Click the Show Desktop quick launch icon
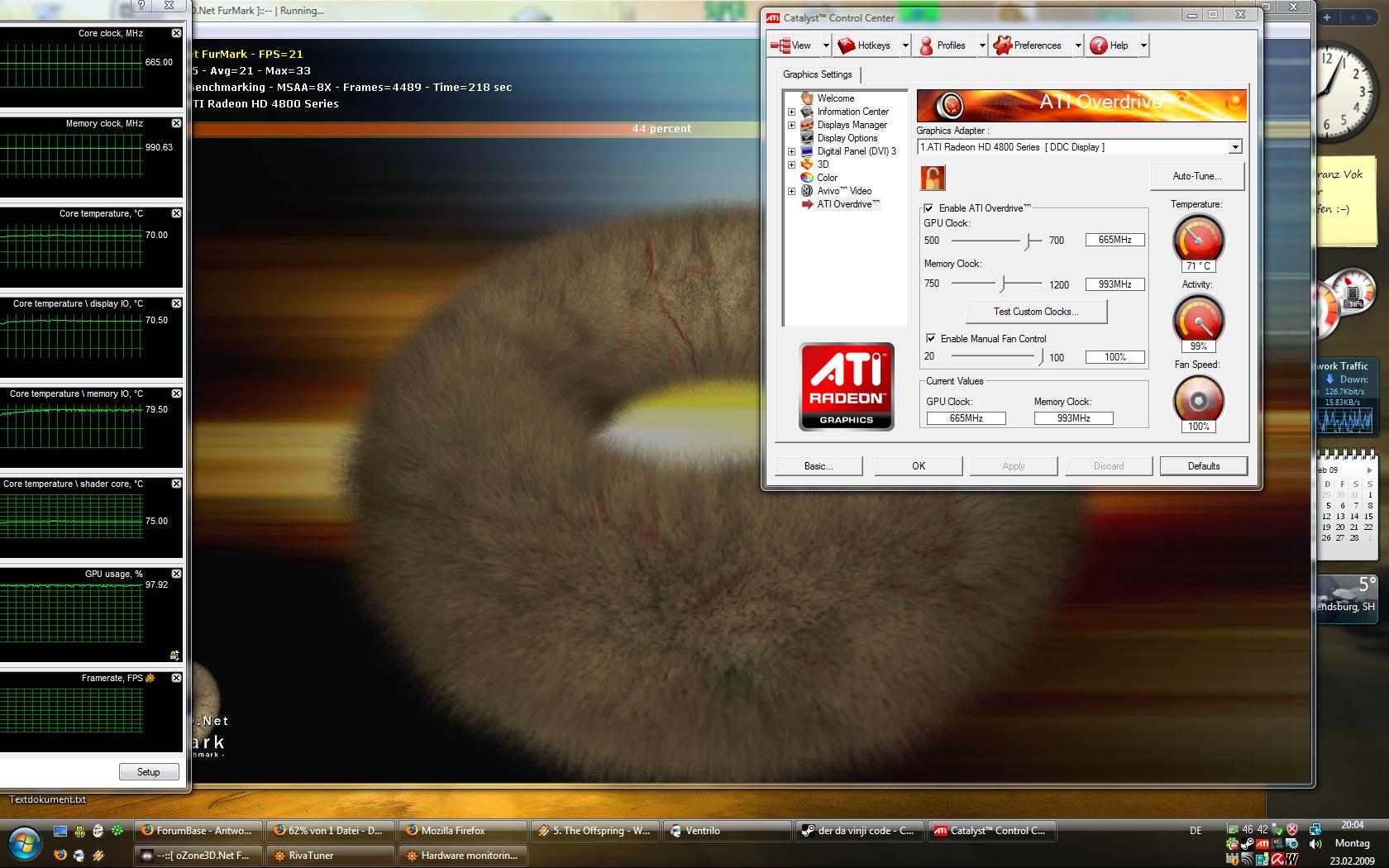This screenshot has width=1389, height=868. click(60, 831)
